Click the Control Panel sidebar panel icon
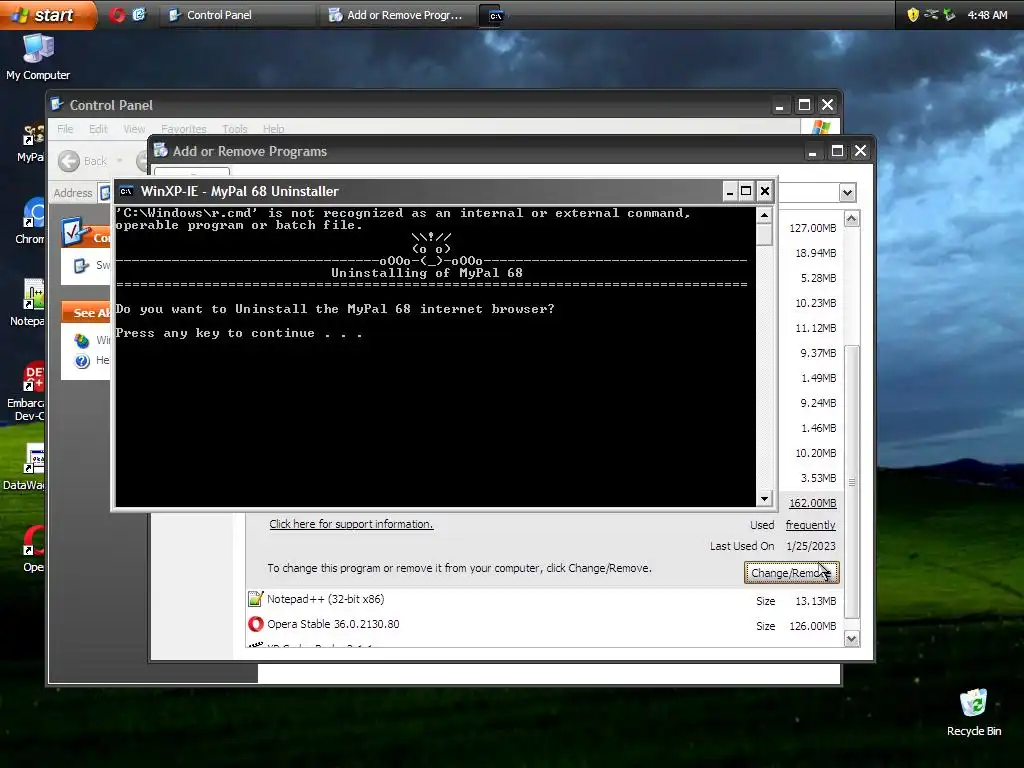1024x768 pixels. (76, 232)
